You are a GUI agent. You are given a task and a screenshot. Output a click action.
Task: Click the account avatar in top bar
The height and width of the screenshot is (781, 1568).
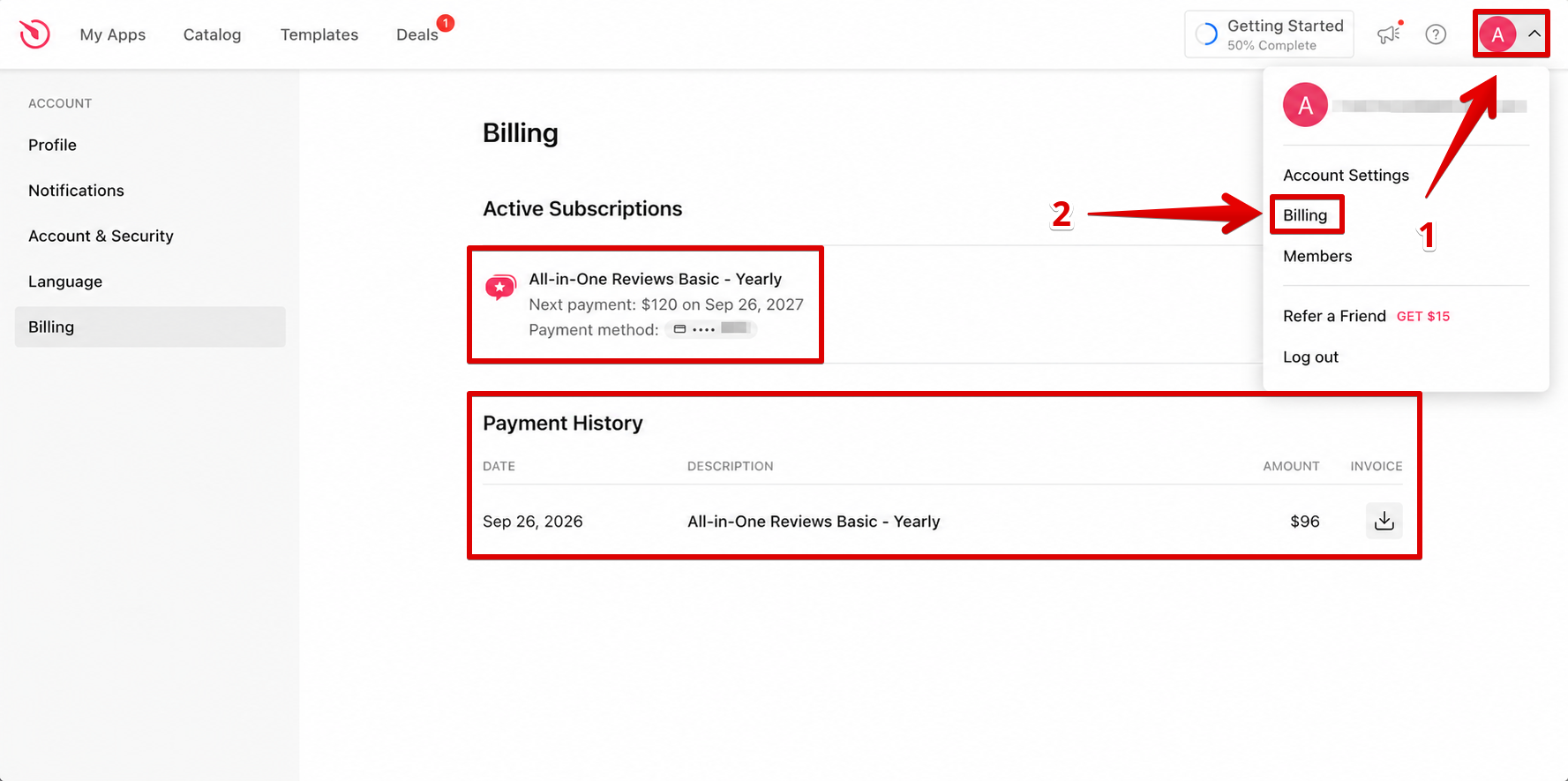click(1497, 34)
